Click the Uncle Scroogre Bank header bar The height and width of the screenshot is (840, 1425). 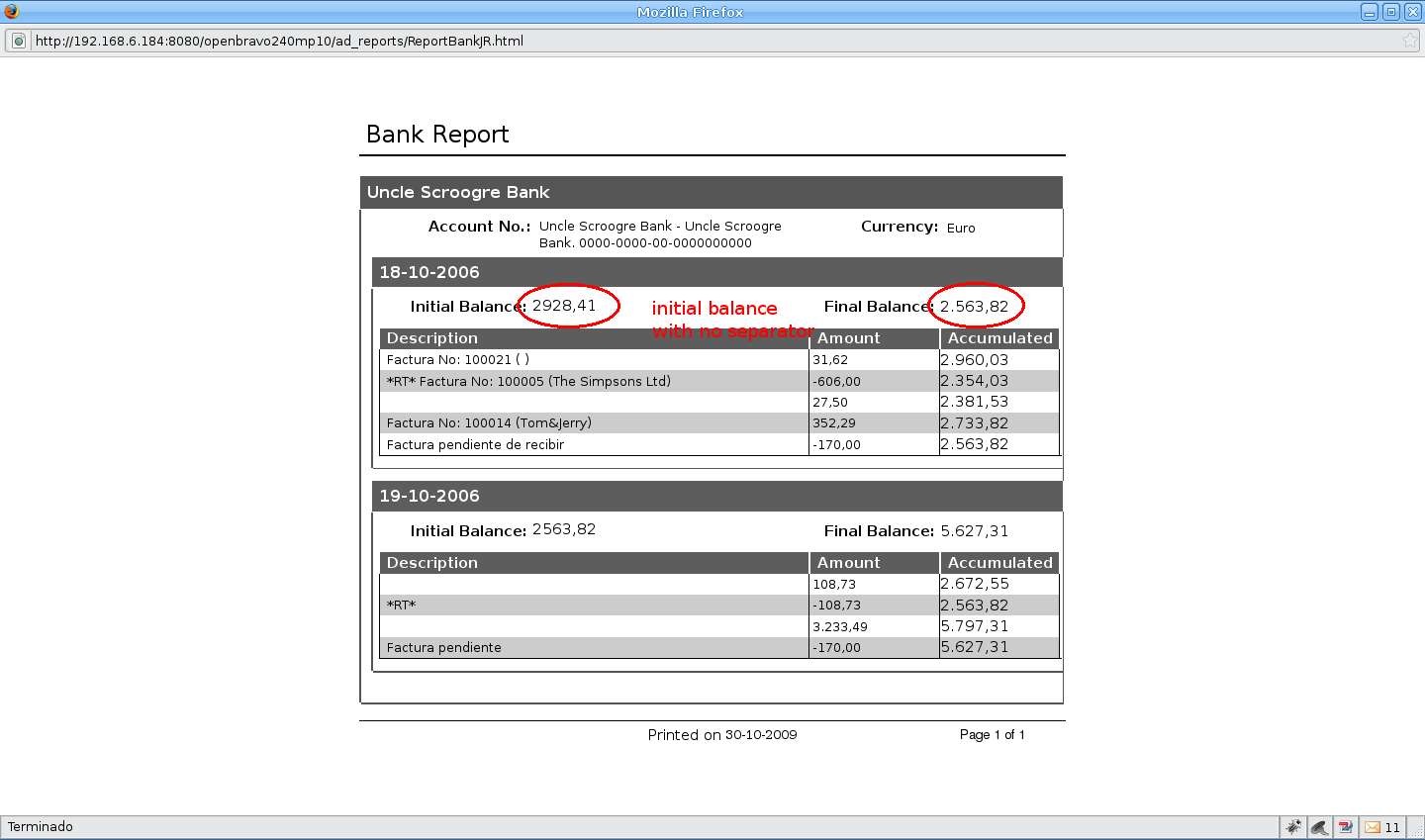click(711, 192)
